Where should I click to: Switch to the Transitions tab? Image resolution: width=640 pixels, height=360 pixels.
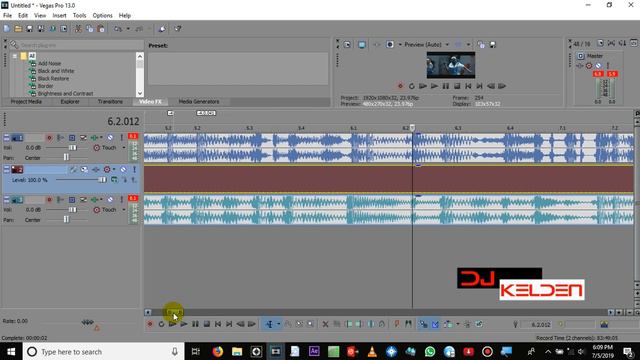coord(110,102)
